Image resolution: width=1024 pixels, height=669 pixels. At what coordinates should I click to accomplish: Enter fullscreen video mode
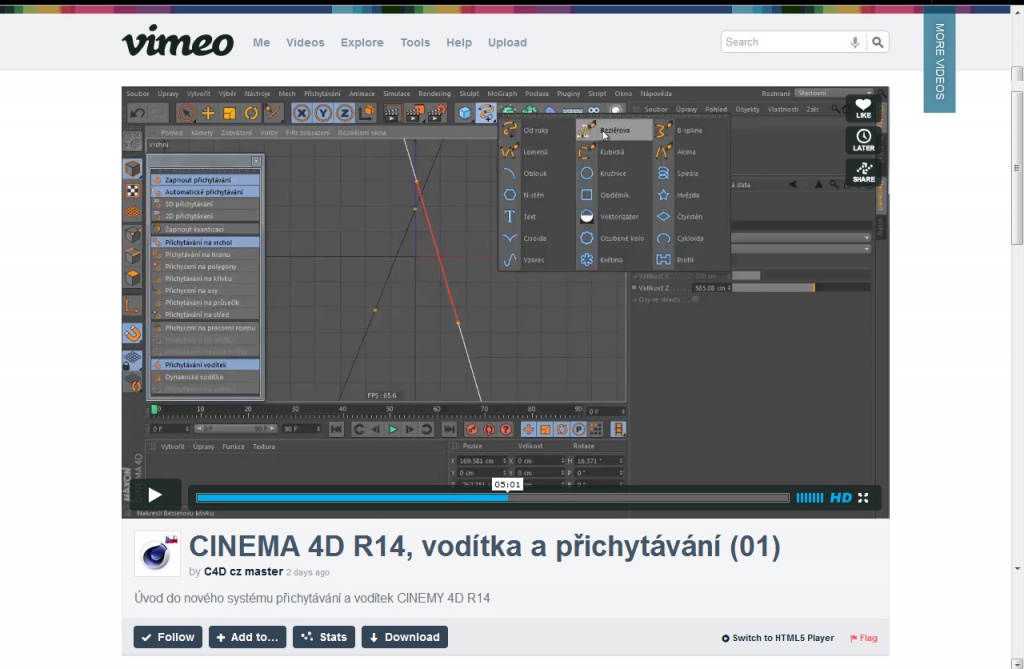(x=863, y=498)
